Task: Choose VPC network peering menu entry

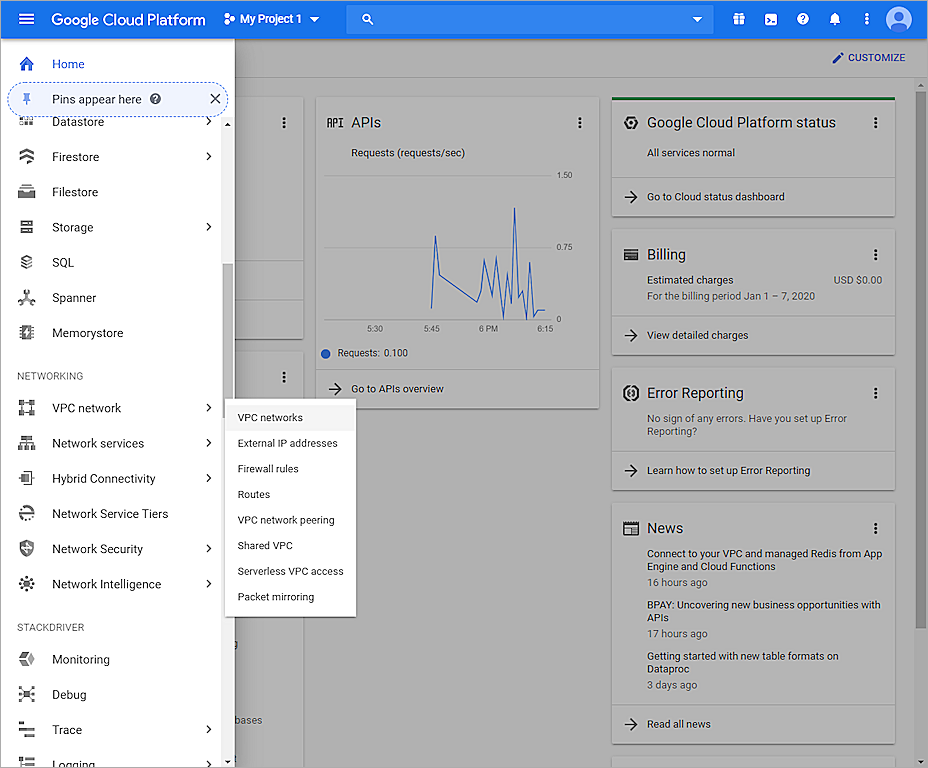Action: [286, 520]
